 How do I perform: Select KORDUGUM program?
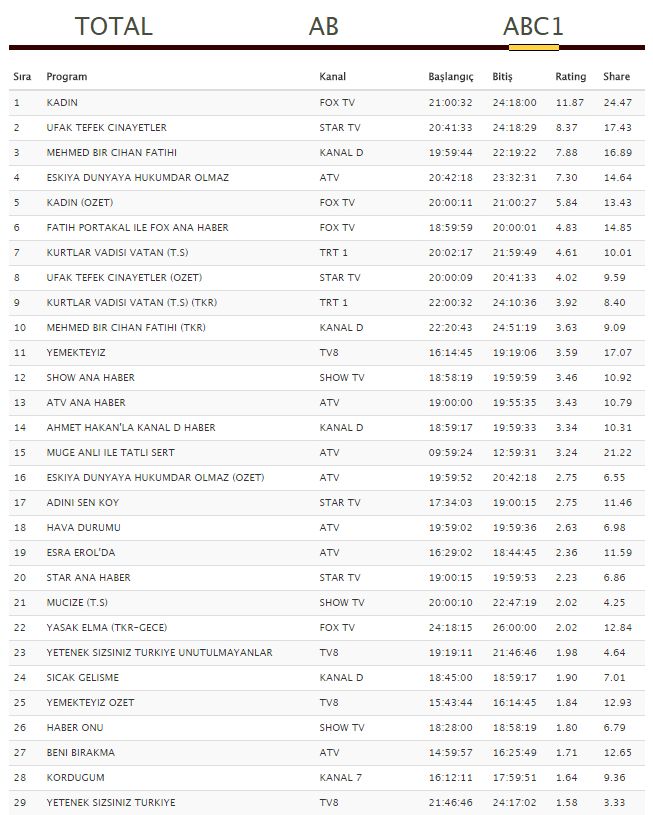(75, 777)
